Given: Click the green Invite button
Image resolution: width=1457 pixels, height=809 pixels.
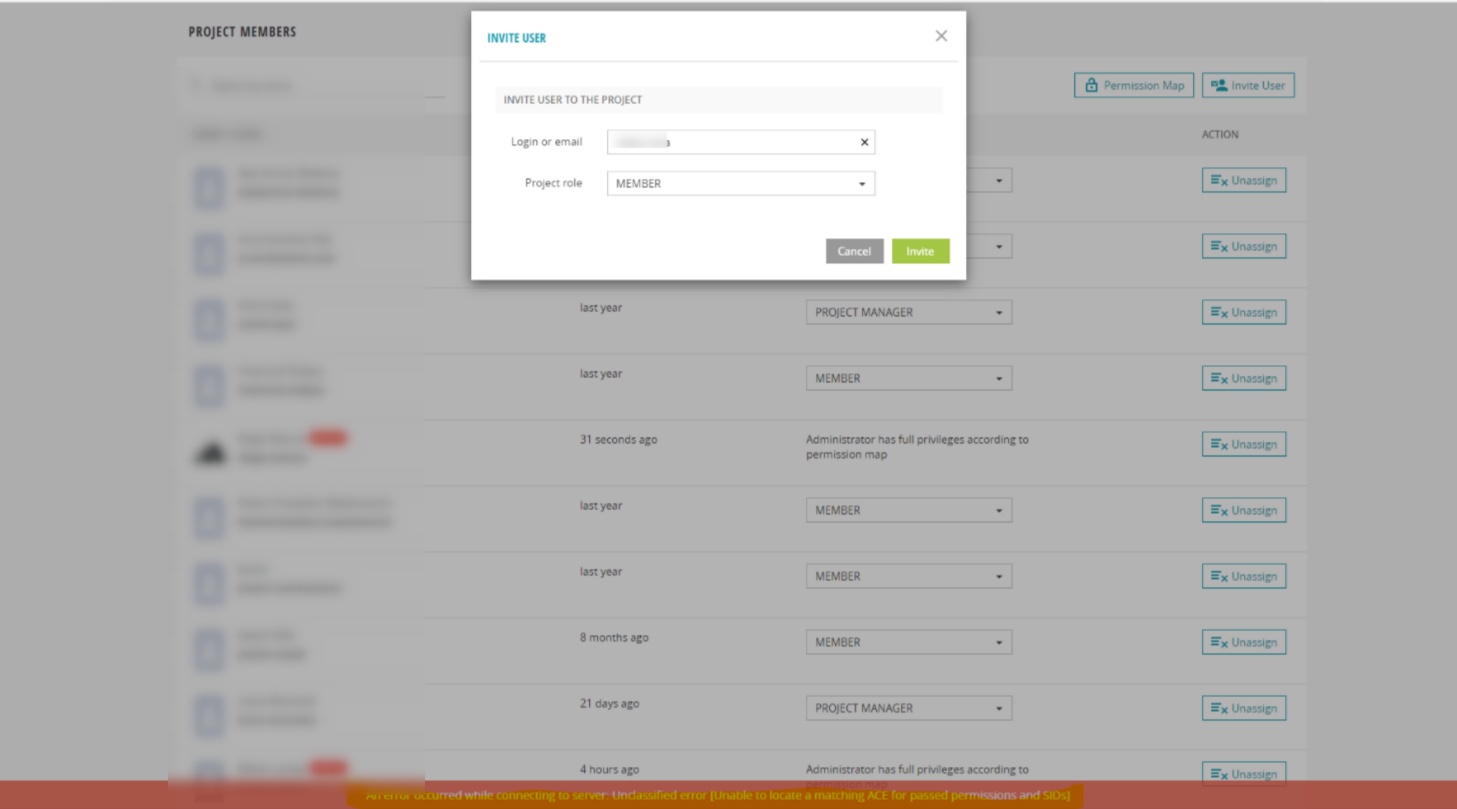Looking at the screenshot, I should (918, 251).
